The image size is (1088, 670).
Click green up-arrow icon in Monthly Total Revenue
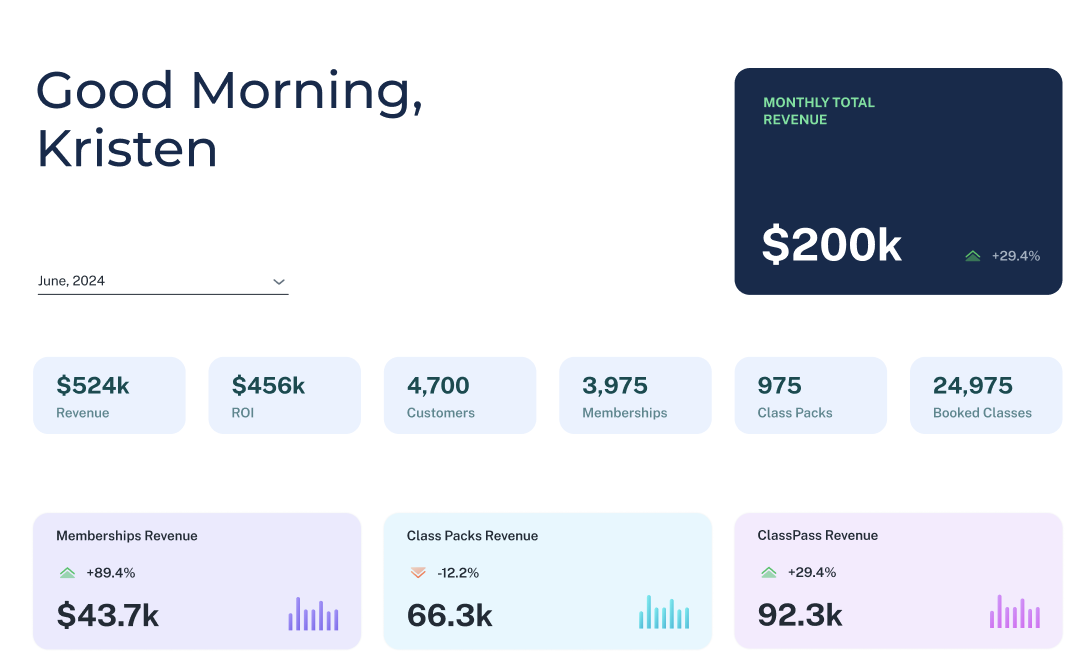click(972, 256)
